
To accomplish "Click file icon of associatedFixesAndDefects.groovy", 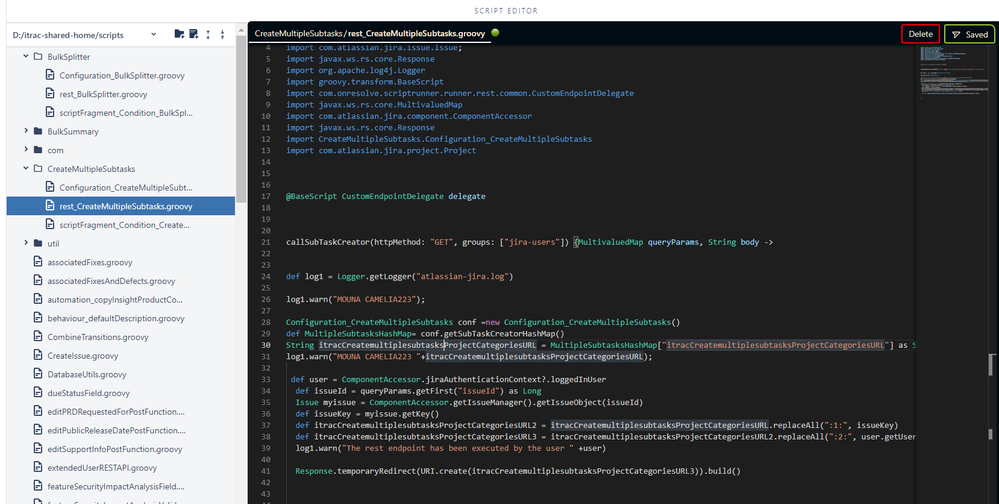I will [38, 280].
